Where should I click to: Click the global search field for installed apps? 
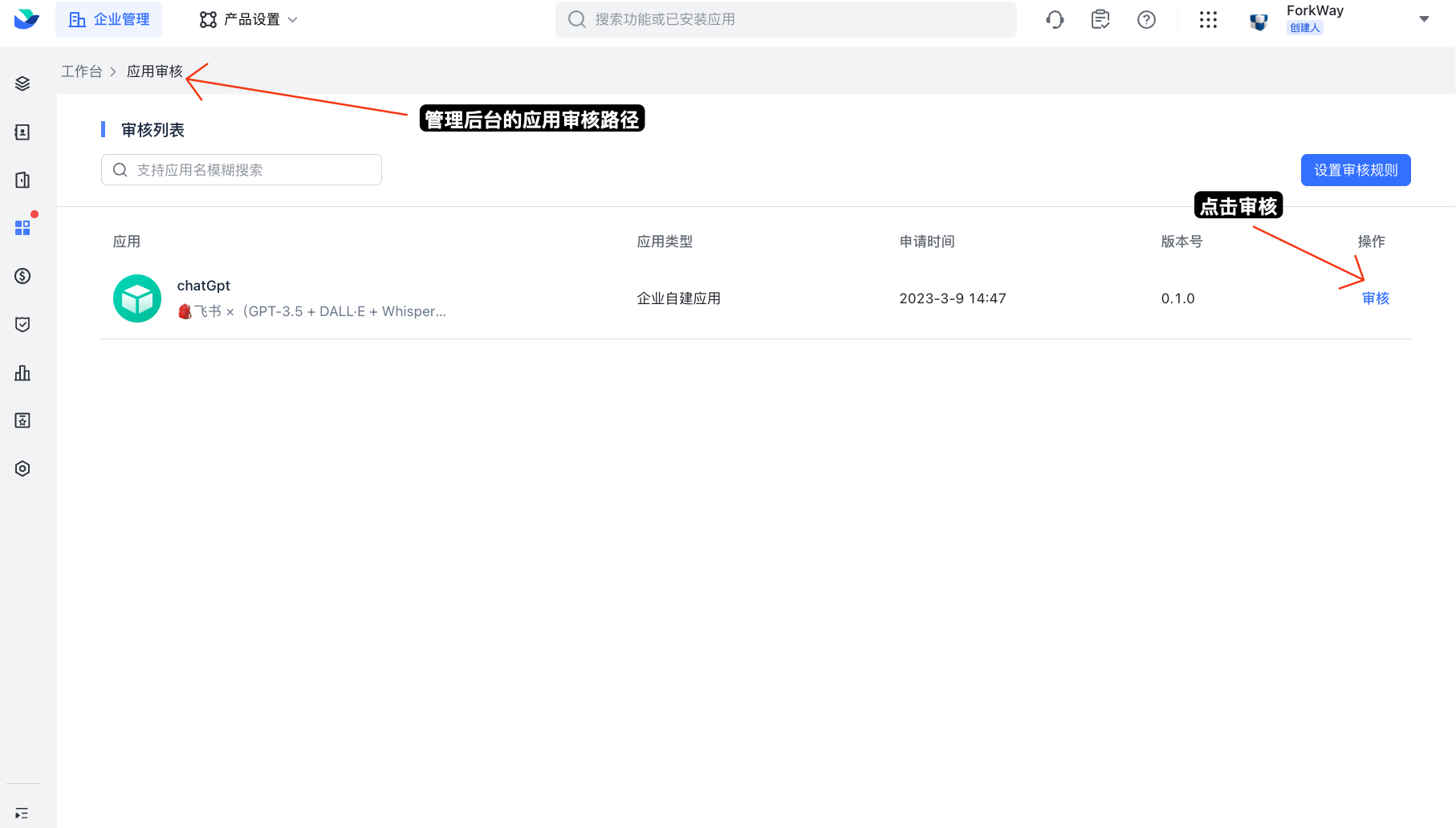(x=786, y=19)
